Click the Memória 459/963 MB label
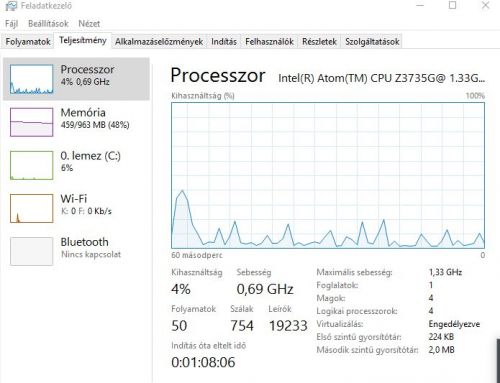 click(95, 125)
